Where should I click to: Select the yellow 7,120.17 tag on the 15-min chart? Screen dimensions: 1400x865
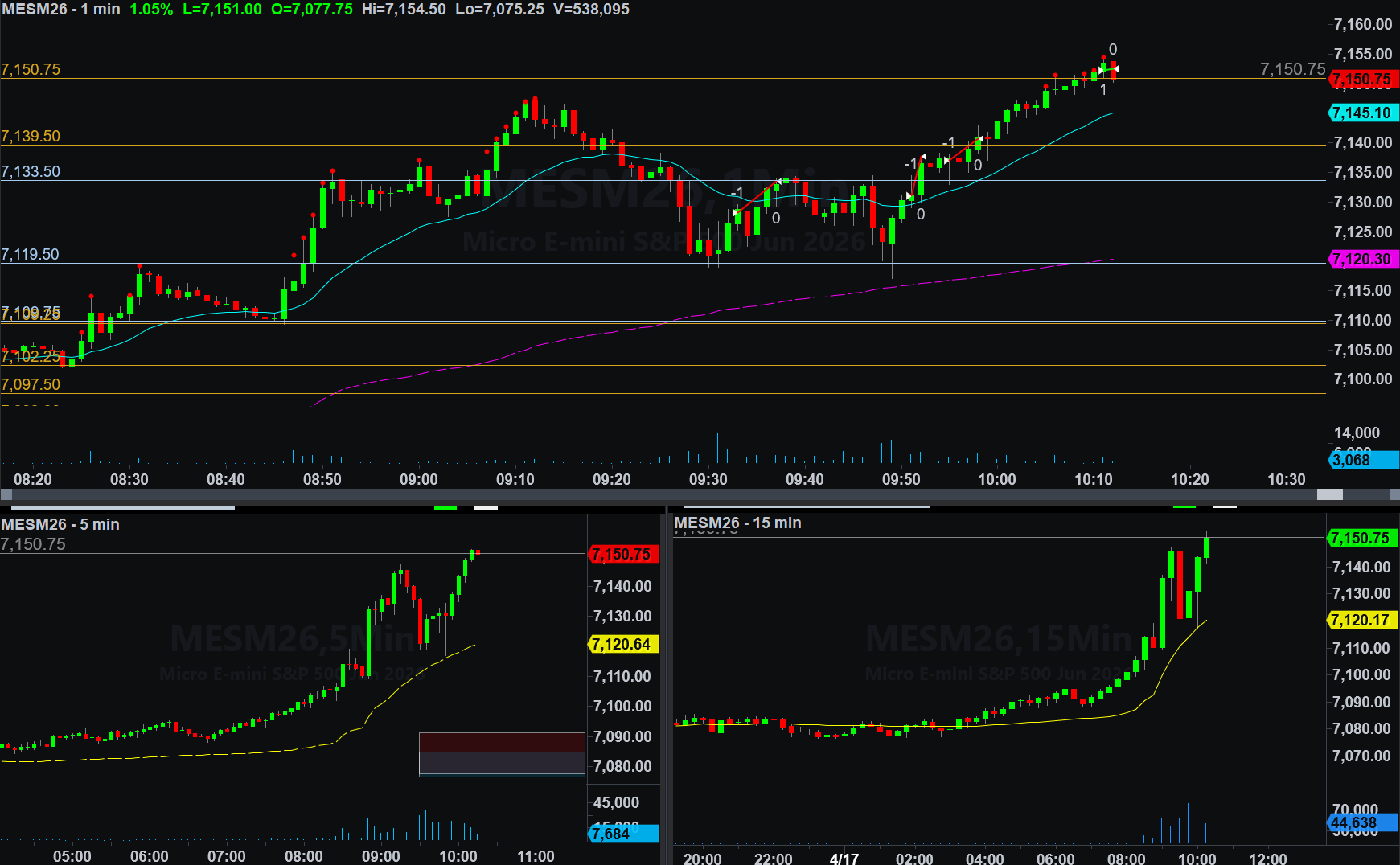pos(1362,620)
